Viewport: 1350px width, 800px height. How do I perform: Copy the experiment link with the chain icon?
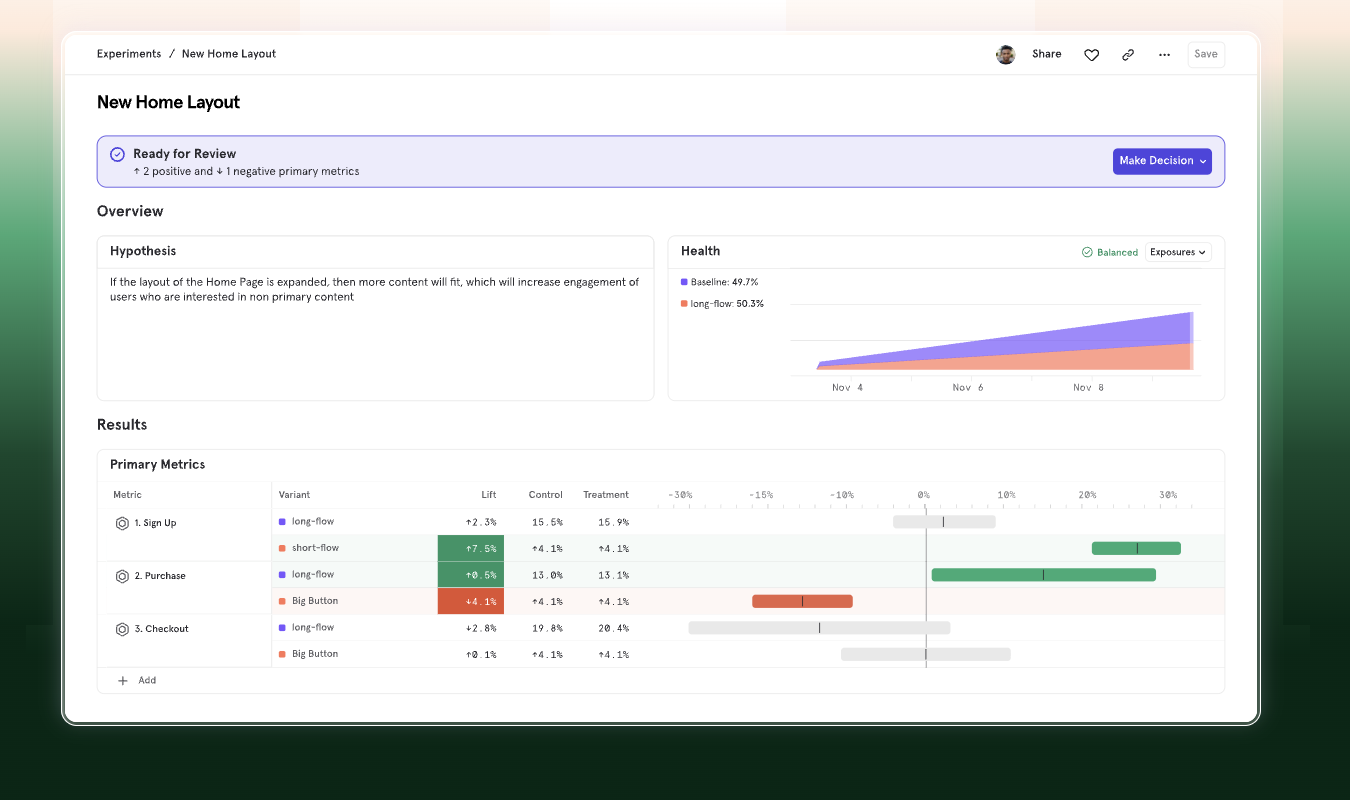pyautogui.click(x=1128, y=55)
